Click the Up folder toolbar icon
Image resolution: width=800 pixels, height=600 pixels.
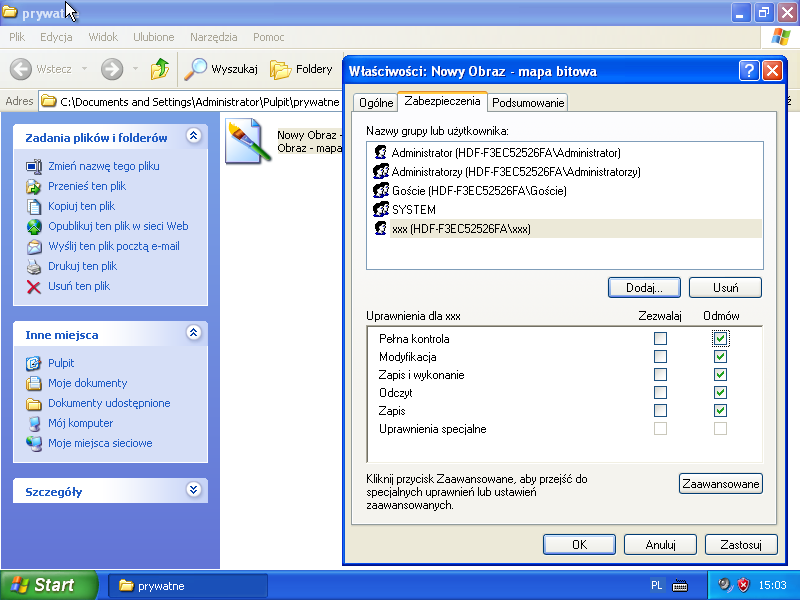coord(160,69)
